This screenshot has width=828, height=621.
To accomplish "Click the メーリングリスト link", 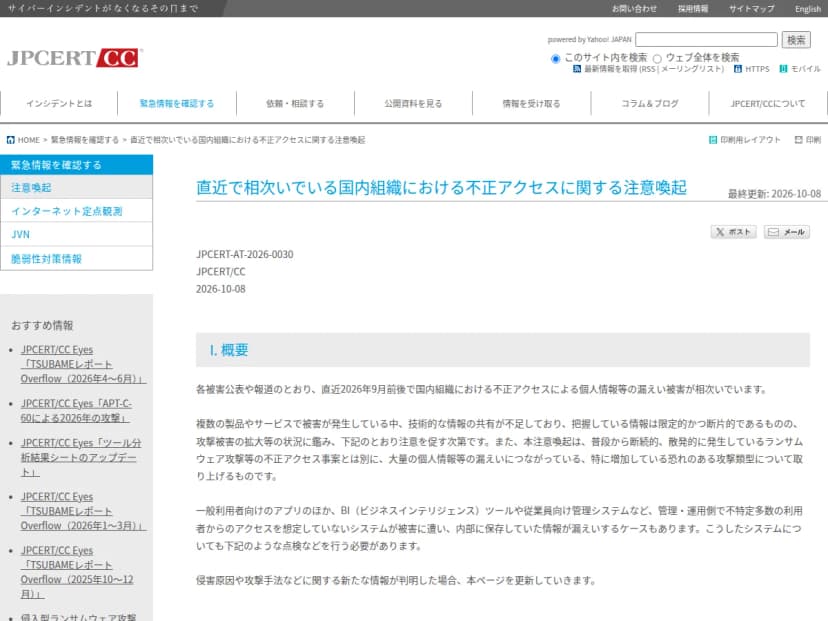I will [x=692, y=69].
